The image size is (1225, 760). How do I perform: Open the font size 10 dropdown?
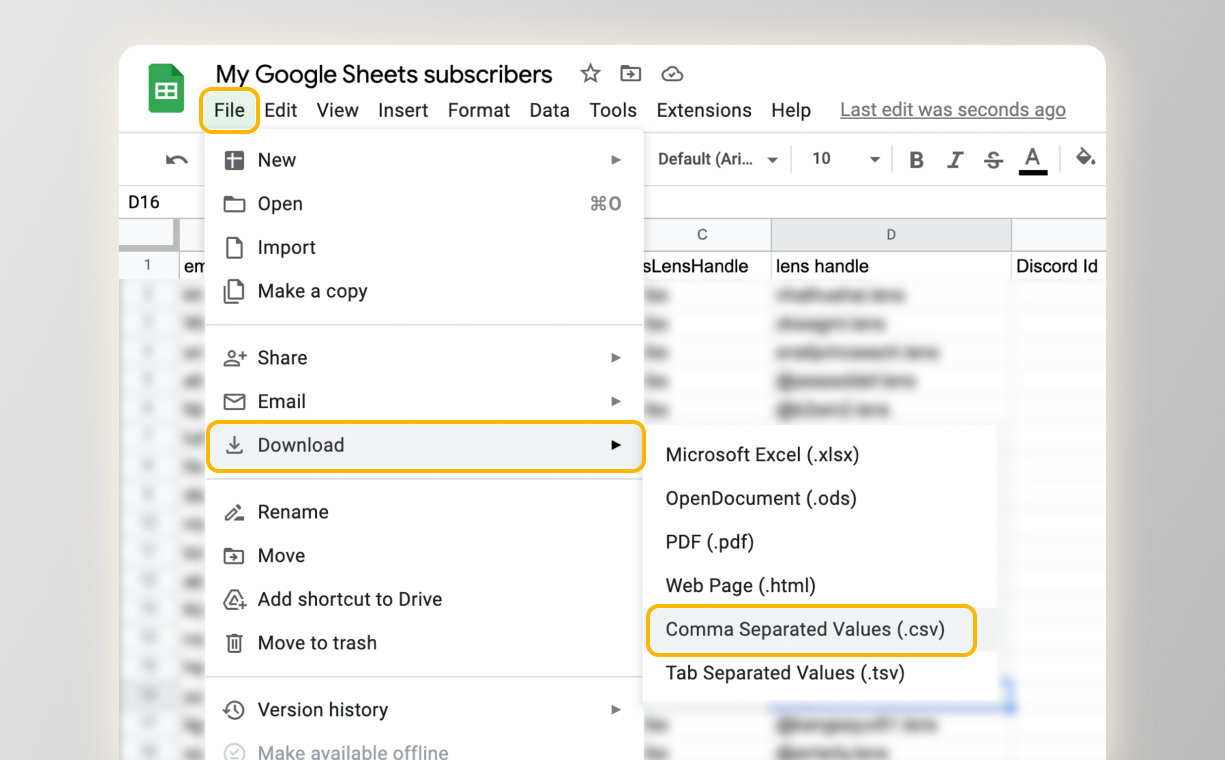pyautogui.click(x=846, y=159)
